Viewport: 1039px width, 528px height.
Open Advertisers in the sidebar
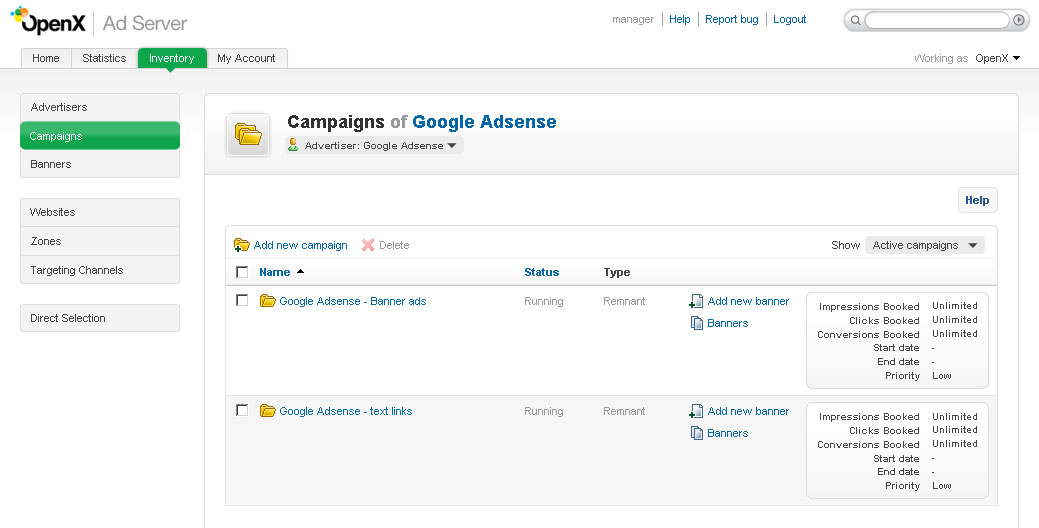click(x=100, y=107)
